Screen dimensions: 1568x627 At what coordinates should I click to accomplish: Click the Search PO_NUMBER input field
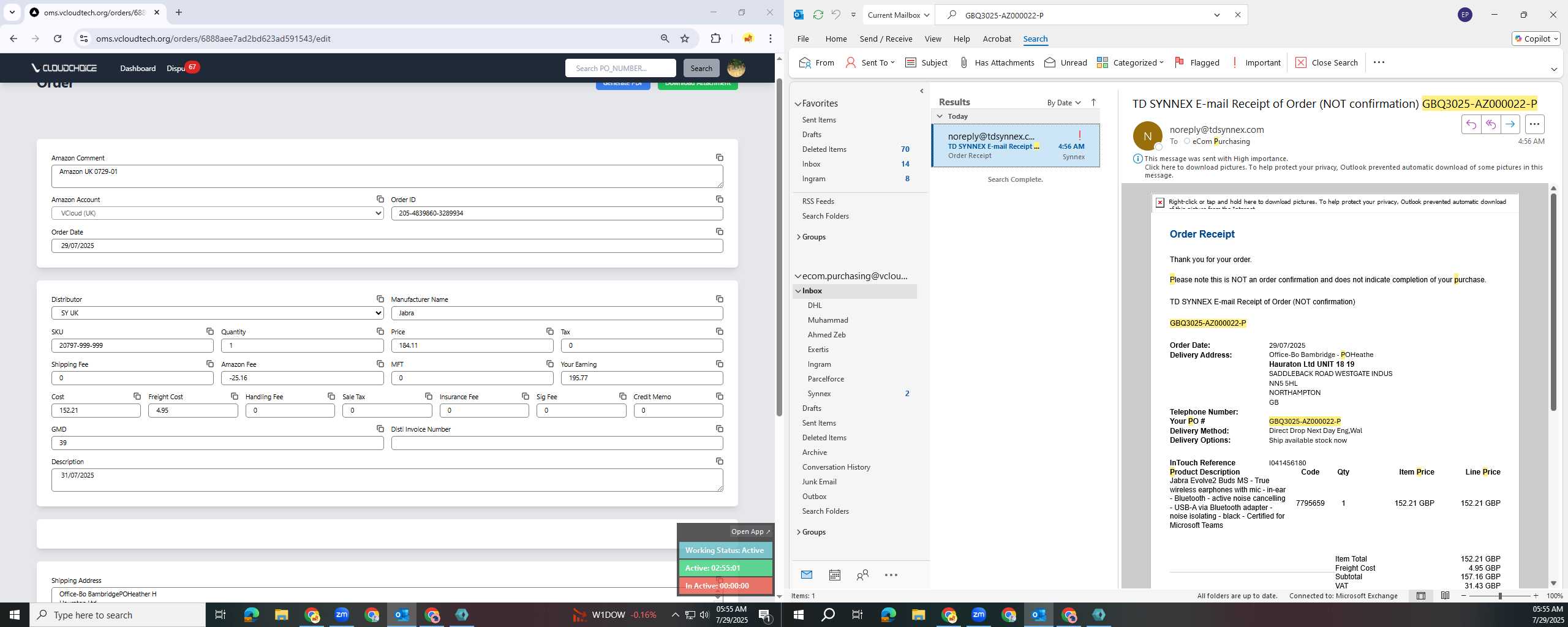620,68
